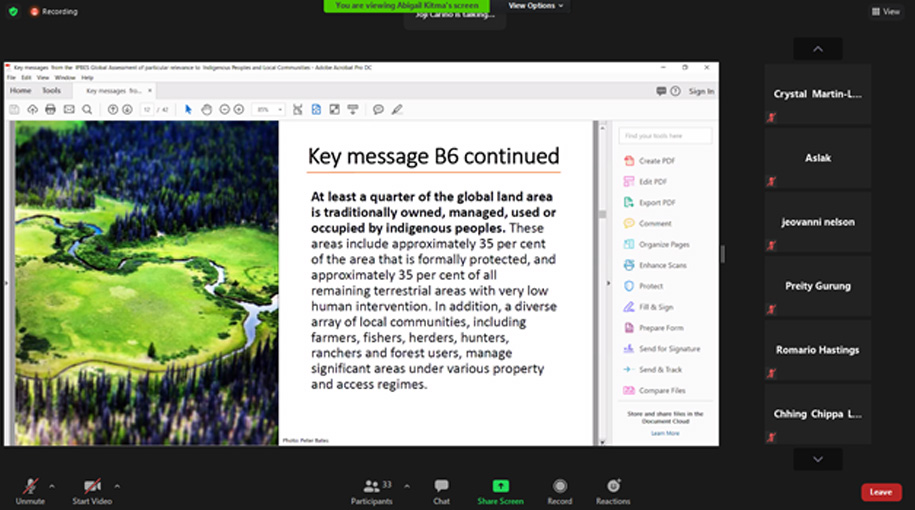Change layout using the View button
The height and width of the screenshot is (510, 915).
click(886, 11)
